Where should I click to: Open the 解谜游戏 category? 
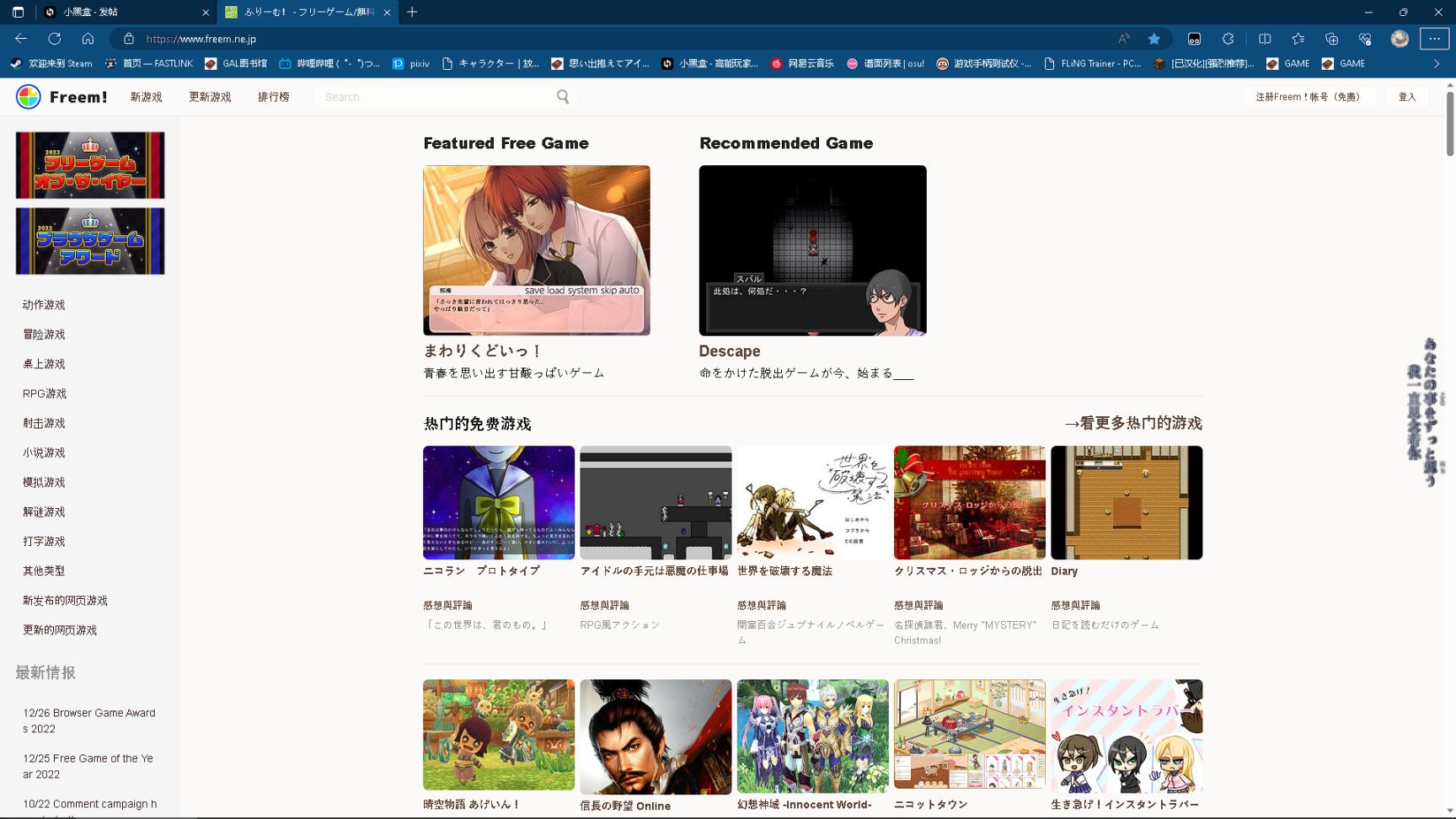(x=44, y=511)
